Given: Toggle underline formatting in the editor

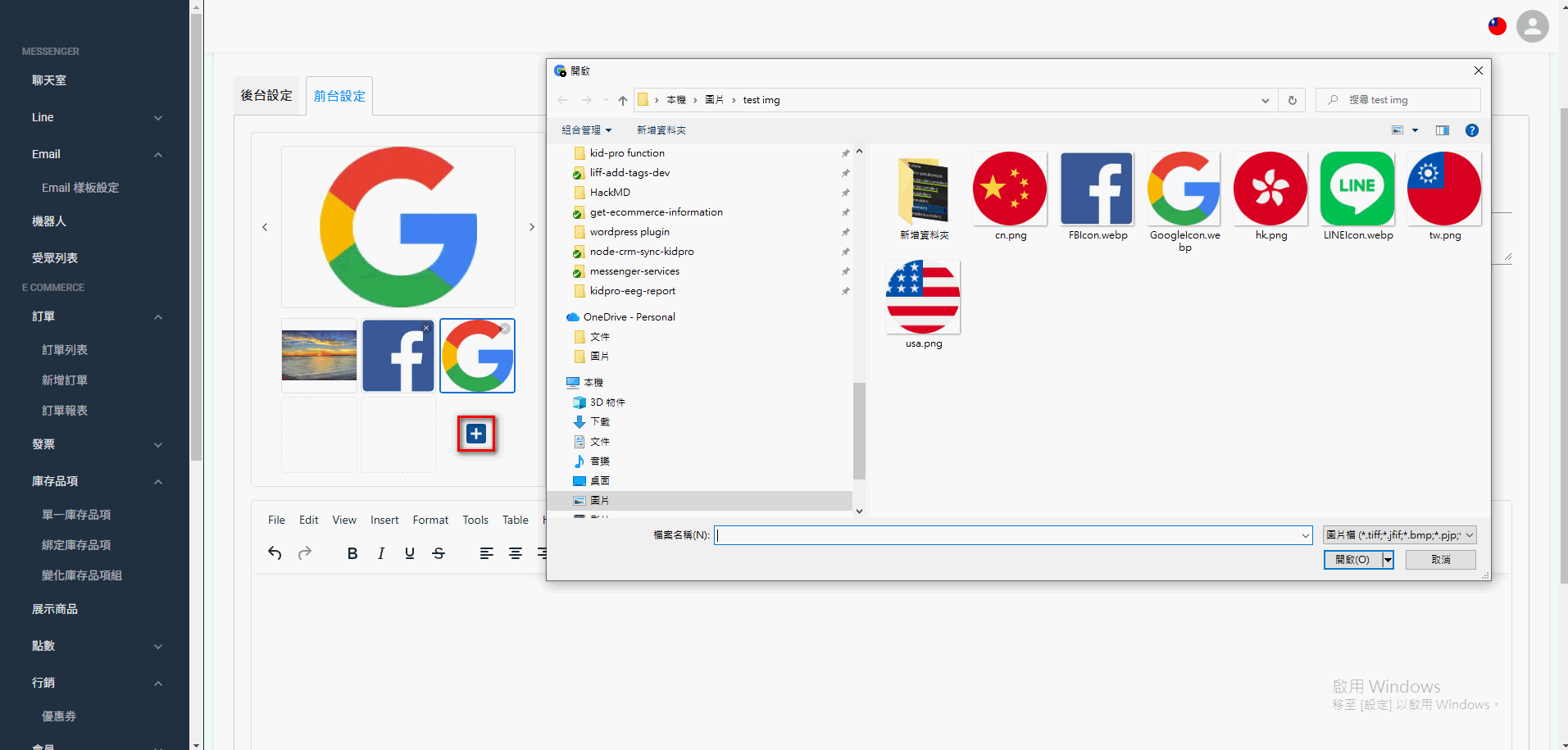Looking at the screenshot, I should 410,553.
